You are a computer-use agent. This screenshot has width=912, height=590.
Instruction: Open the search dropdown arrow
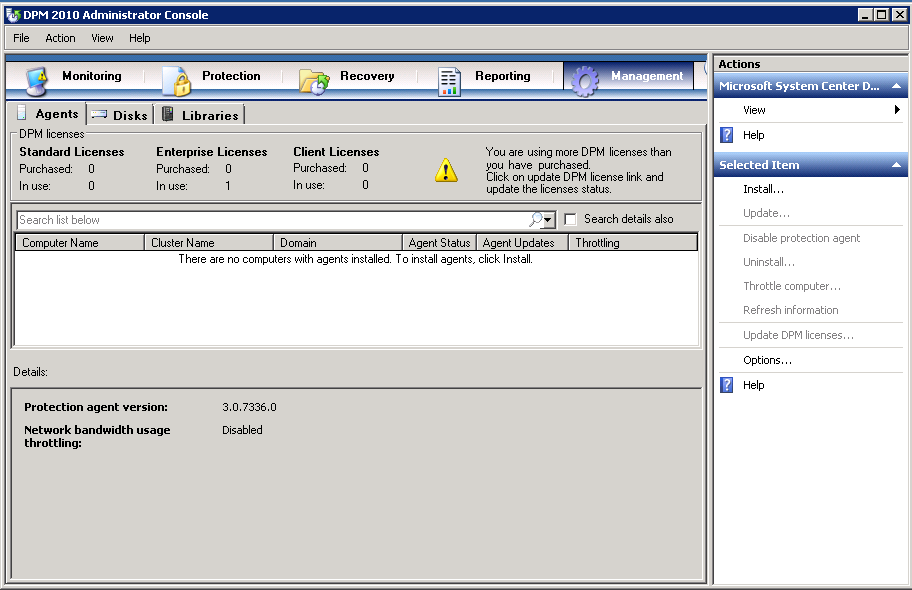pyautogui.click(x=548, y=220)
